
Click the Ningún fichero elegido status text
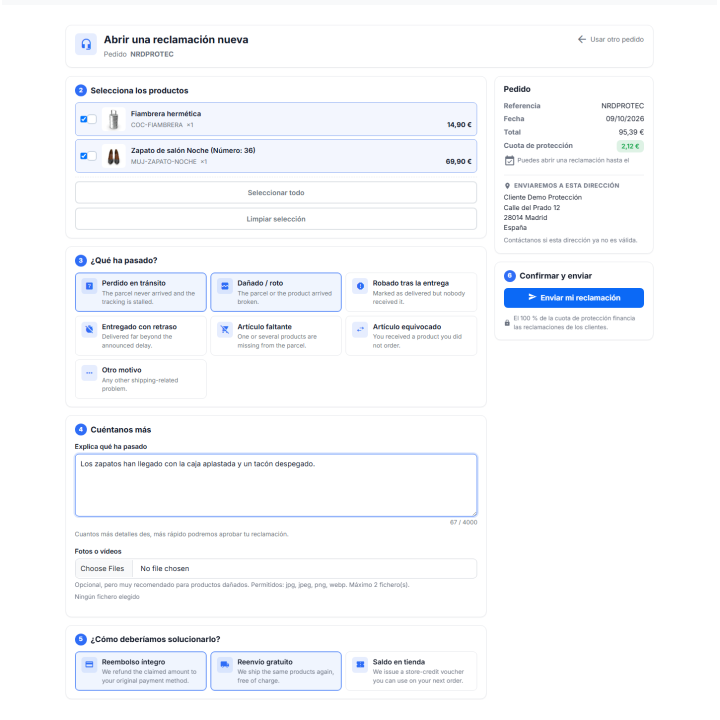tap(107, 597)
